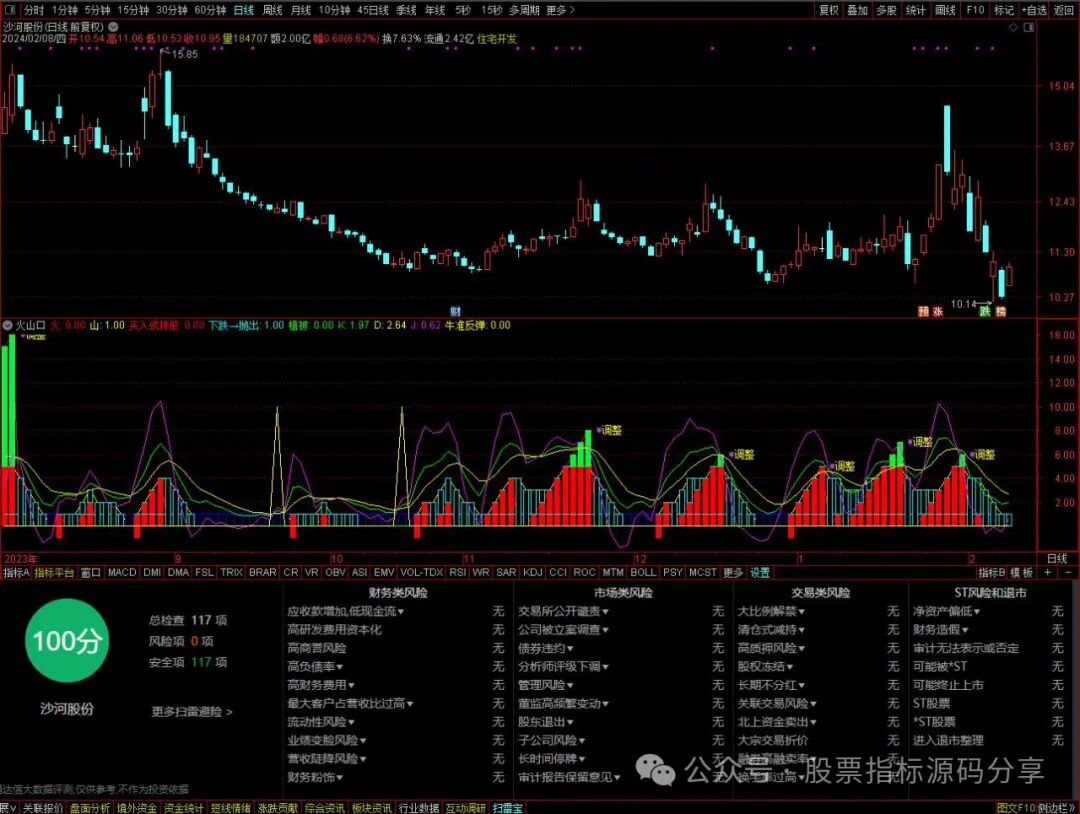Open the 资金统计 bottom tab
This screenshot has height=814, width=1080.
(183, 808)
